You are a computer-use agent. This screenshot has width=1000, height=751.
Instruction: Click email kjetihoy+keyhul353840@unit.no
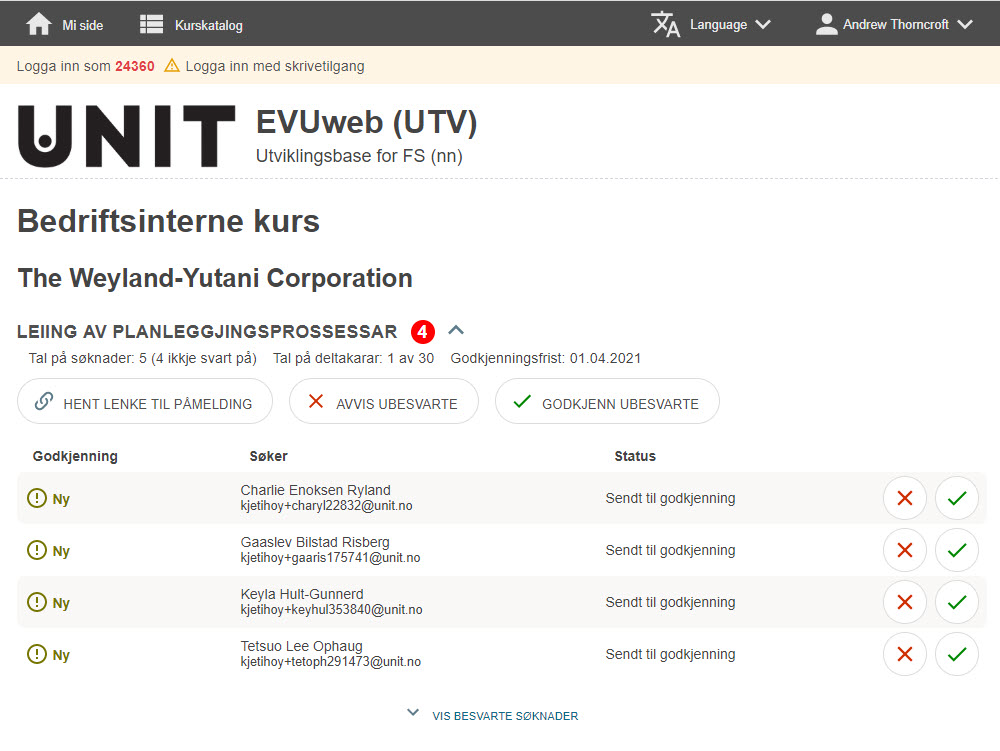pos(332,609)
